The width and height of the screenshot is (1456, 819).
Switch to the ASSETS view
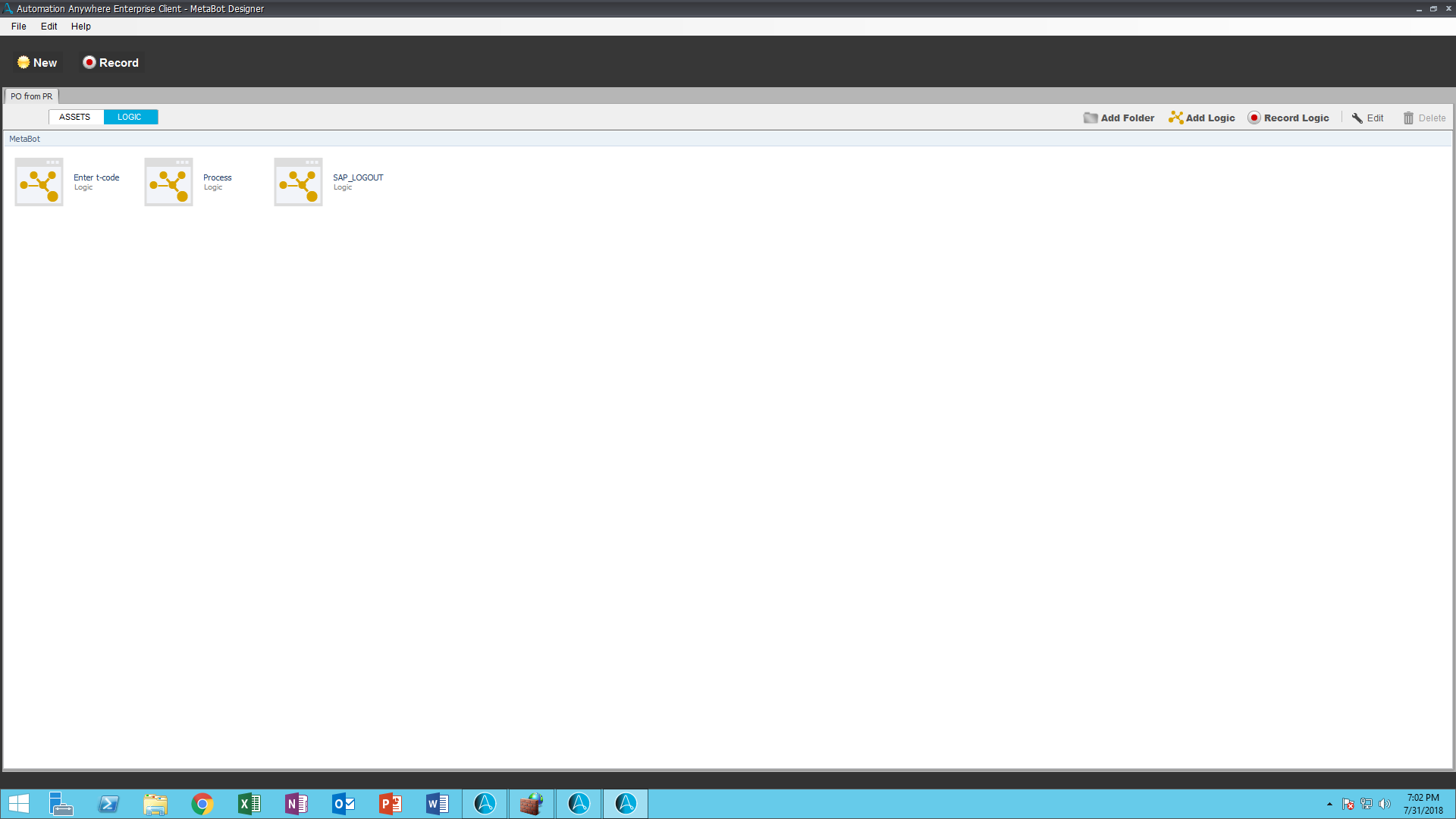click(75, 117)
